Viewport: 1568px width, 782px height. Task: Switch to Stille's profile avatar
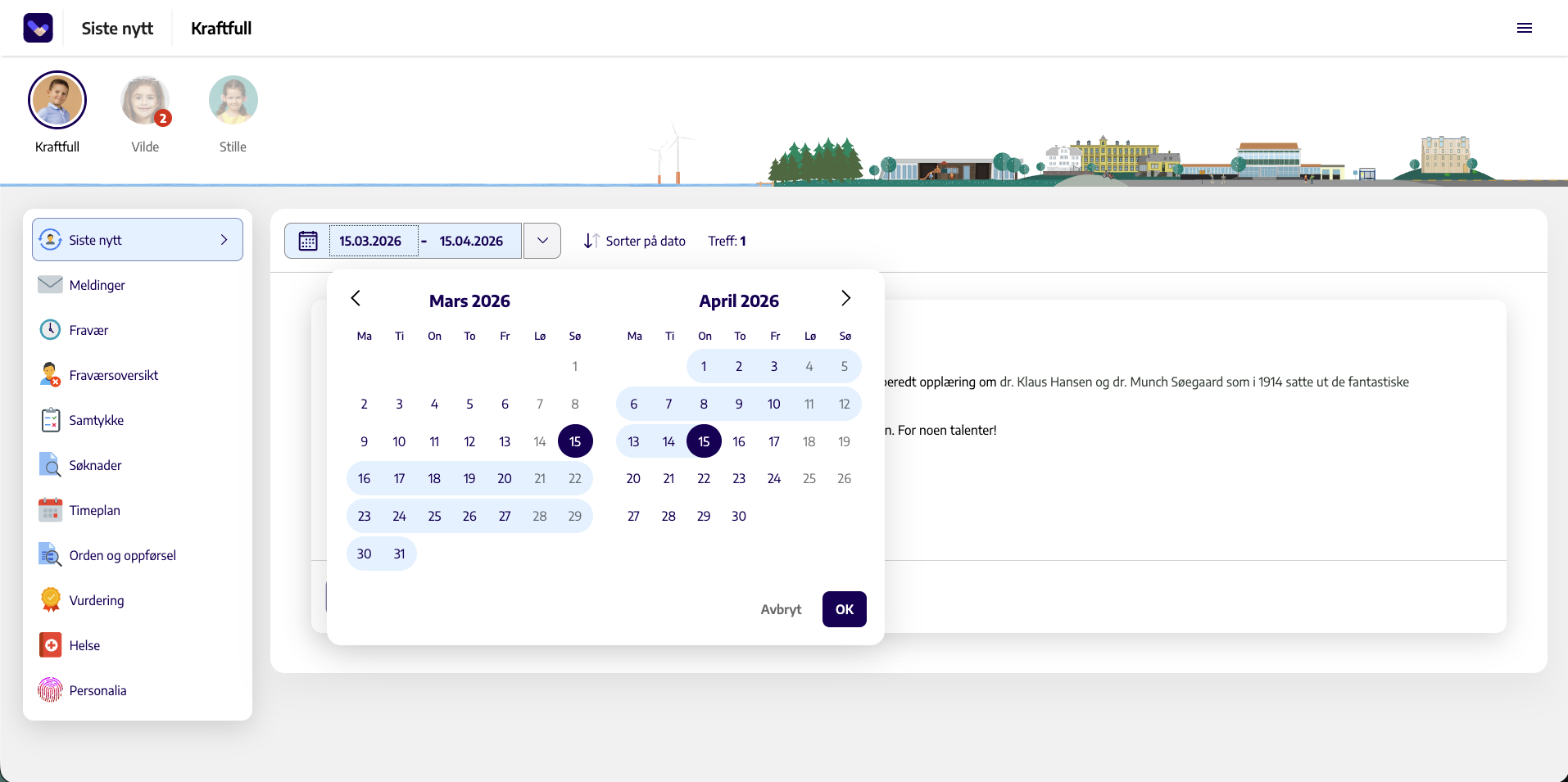[x=233, y=100]
